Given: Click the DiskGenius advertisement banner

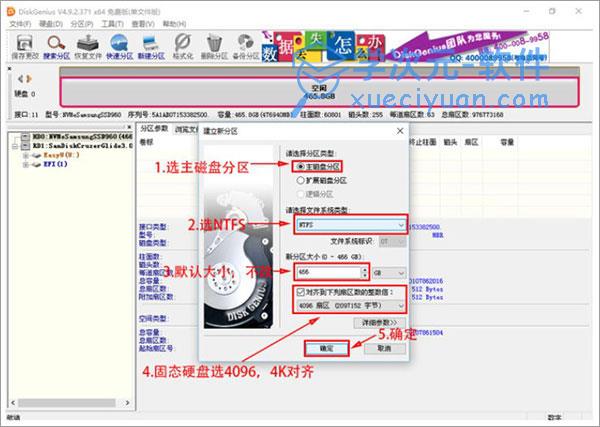Looking at the screenshot, I should point(405,47).
